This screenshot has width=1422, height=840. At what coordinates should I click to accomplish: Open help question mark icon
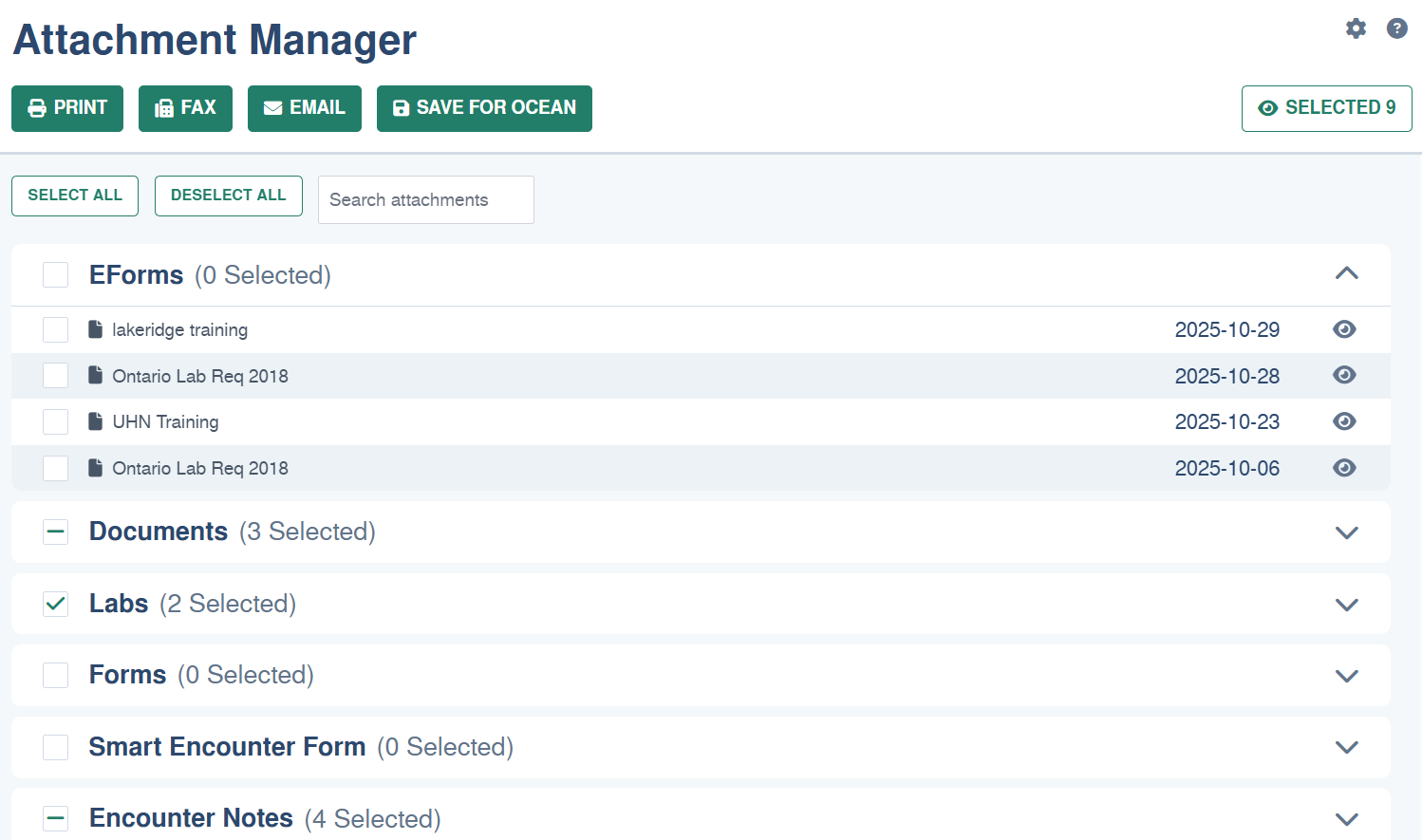(x=1396, y=28)
